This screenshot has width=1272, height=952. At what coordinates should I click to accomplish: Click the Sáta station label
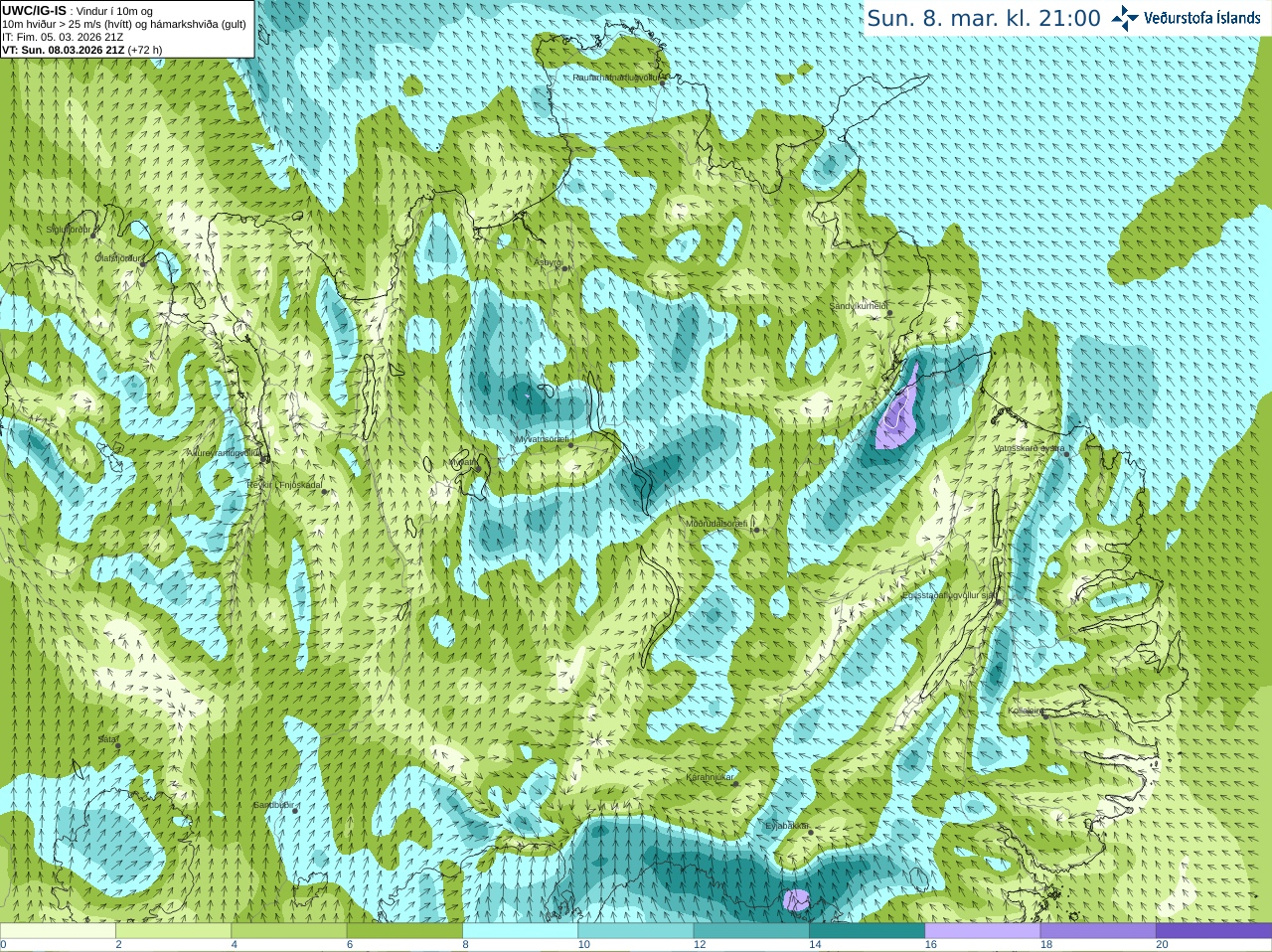pos(106,739)
